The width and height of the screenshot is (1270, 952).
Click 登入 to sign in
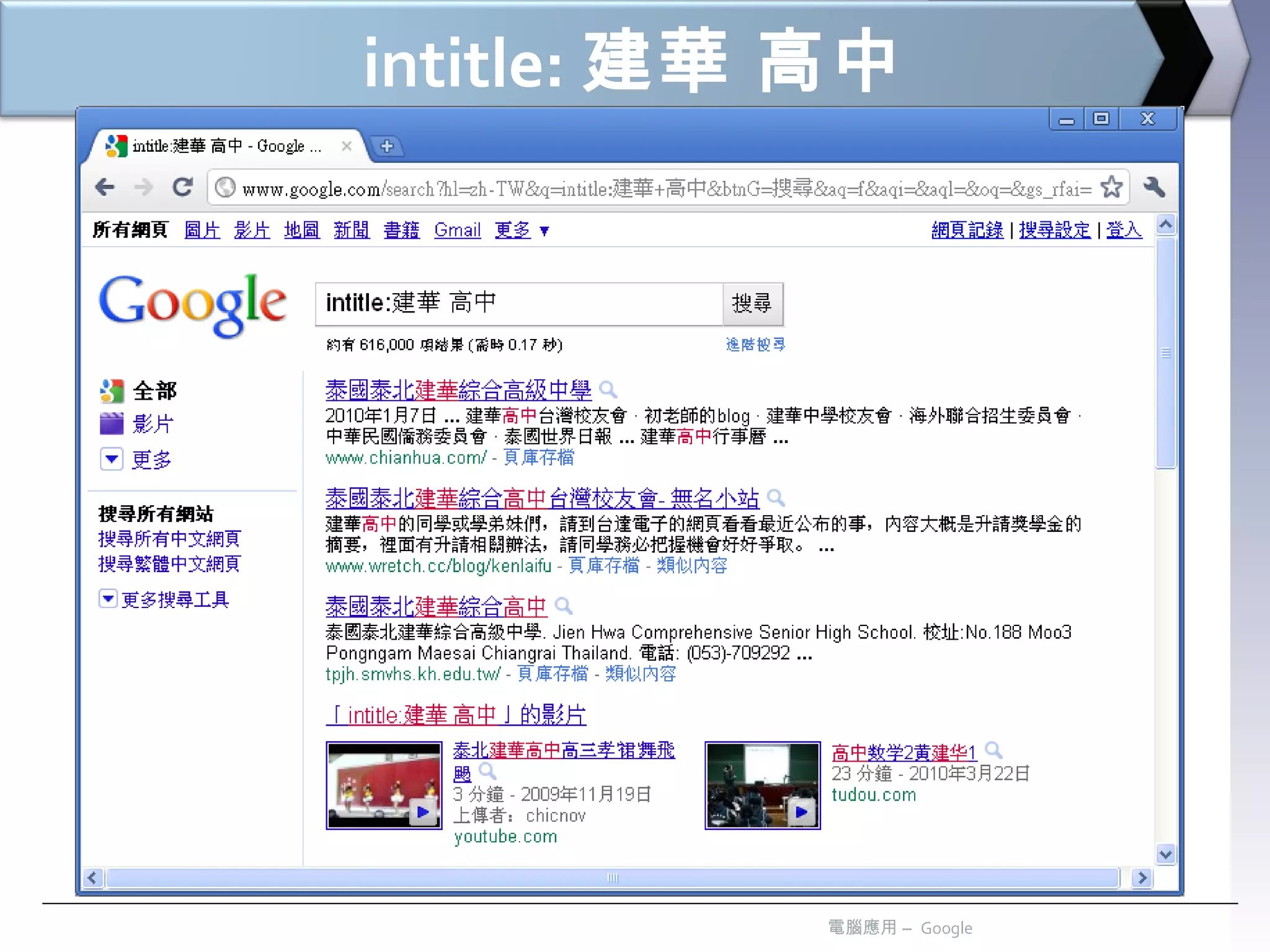coord(1124,231)
